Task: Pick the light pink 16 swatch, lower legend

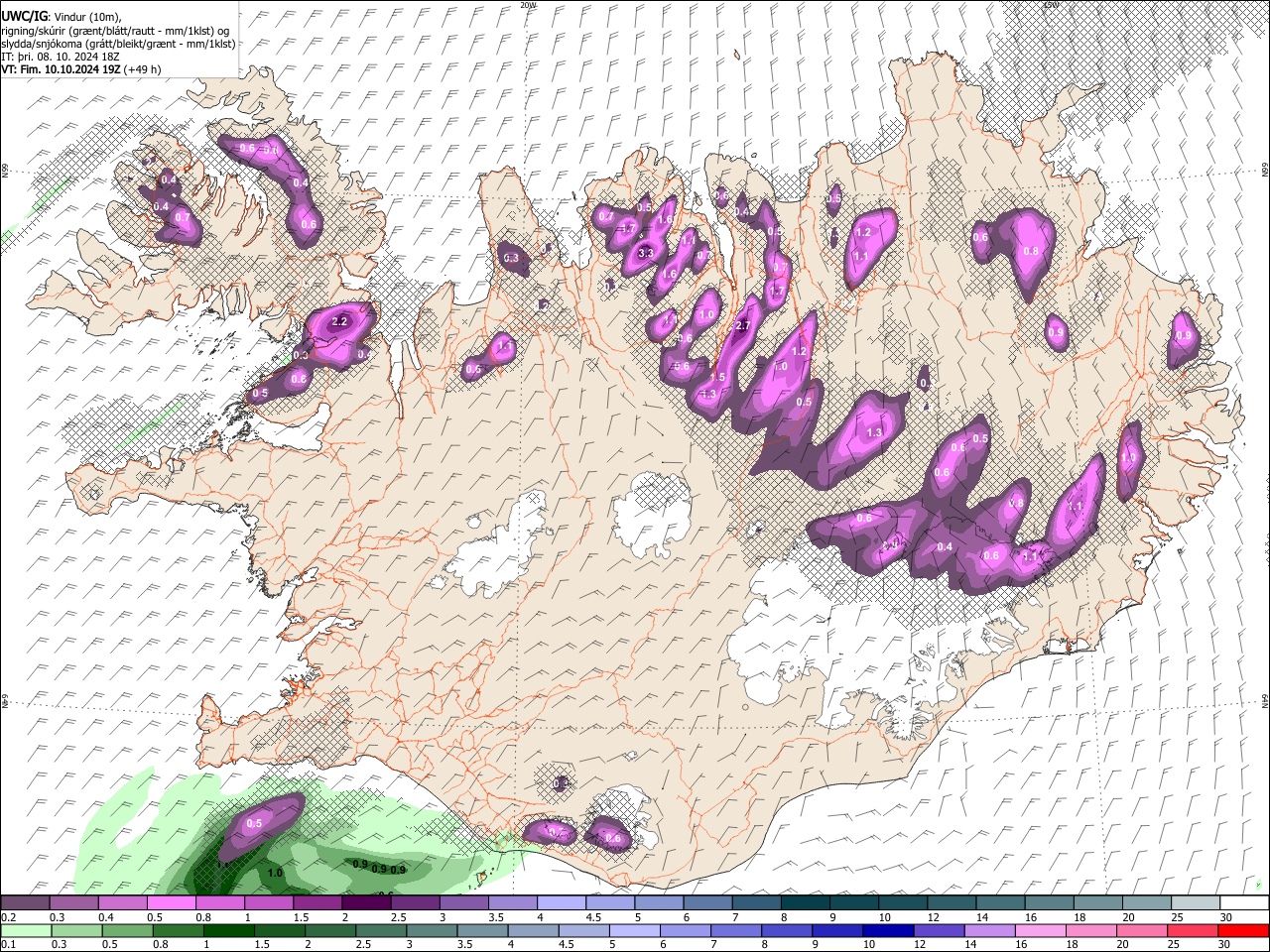Action: point(1040,930)
